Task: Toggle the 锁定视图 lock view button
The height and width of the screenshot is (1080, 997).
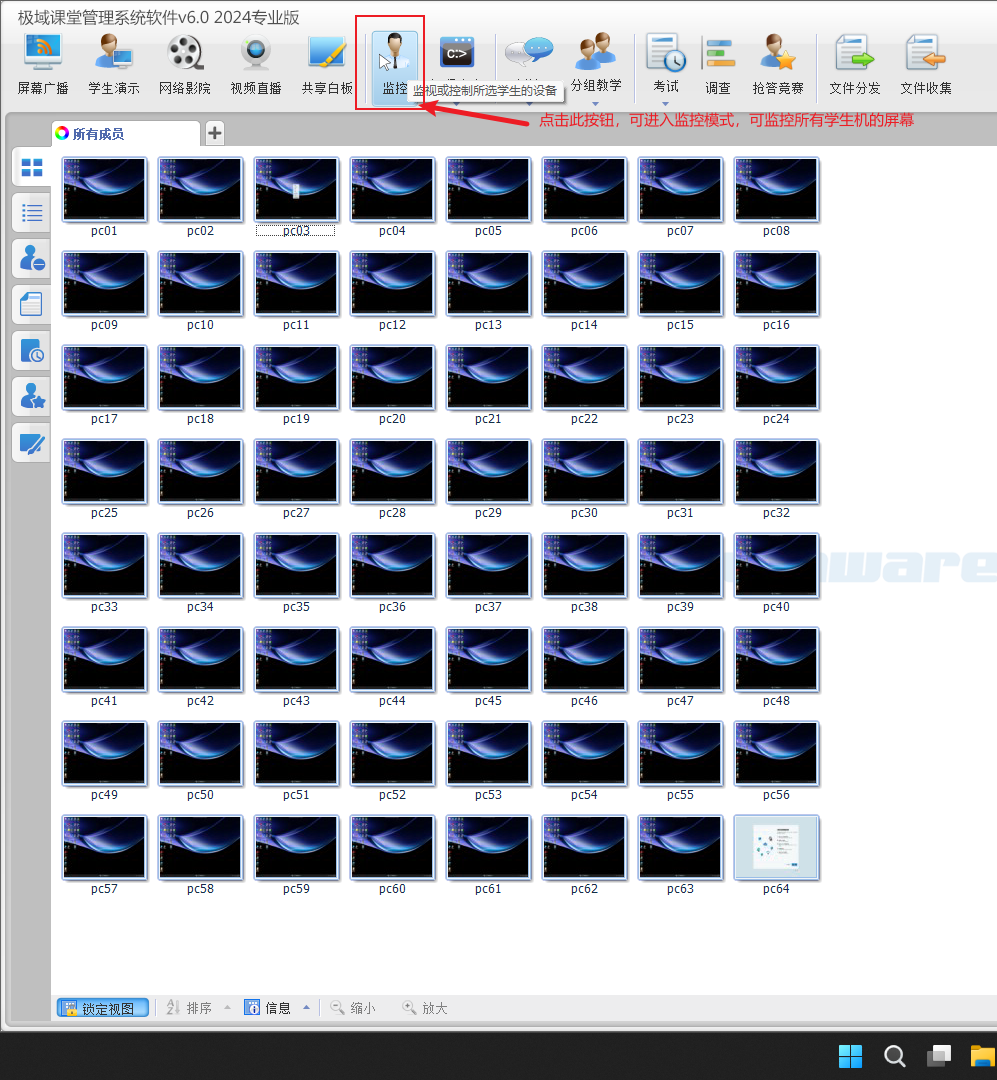Action: (x=103, y=1008)
